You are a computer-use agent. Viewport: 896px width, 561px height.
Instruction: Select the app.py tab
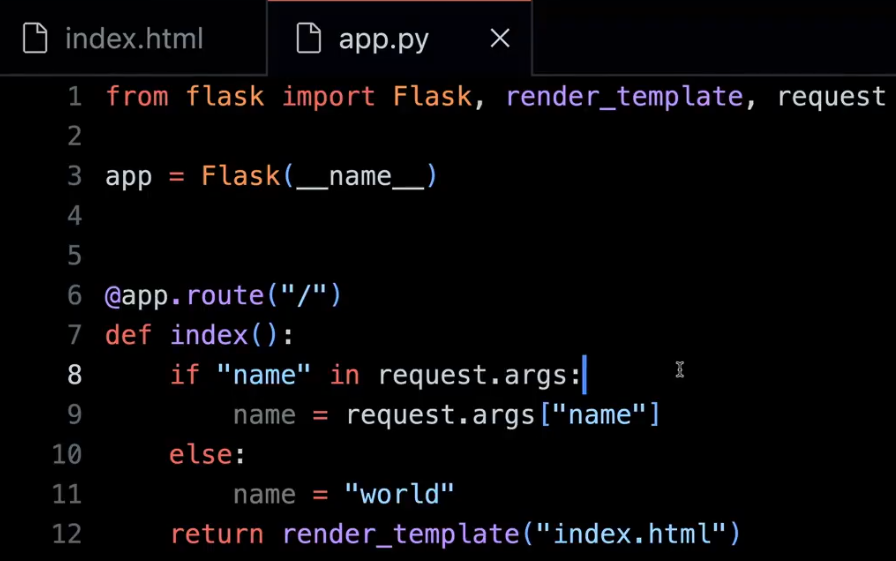tap(383, 39)
